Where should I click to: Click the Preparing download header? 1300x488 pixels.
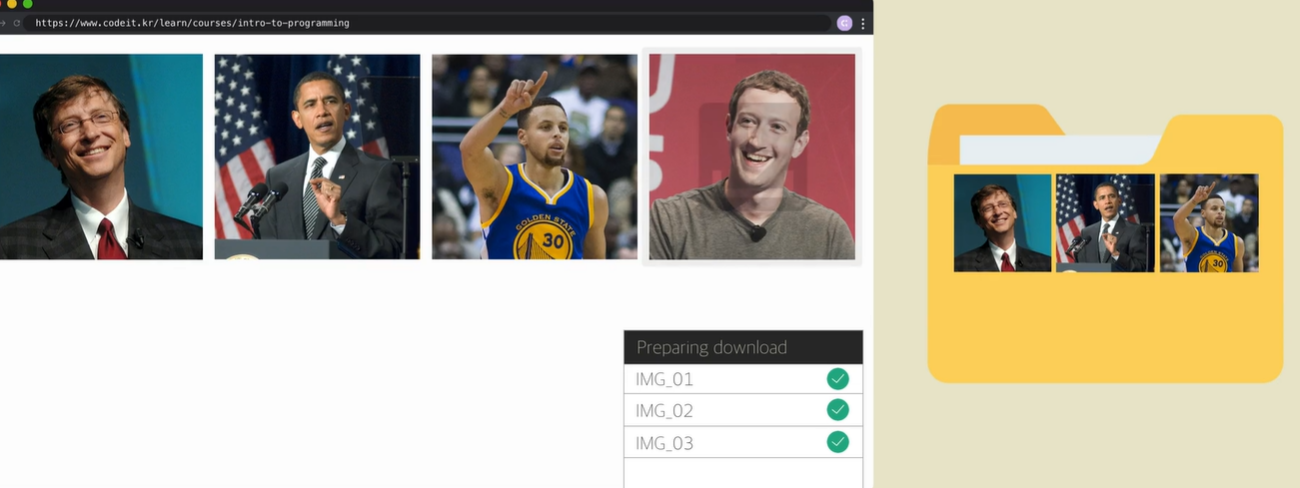click(743, 347)
